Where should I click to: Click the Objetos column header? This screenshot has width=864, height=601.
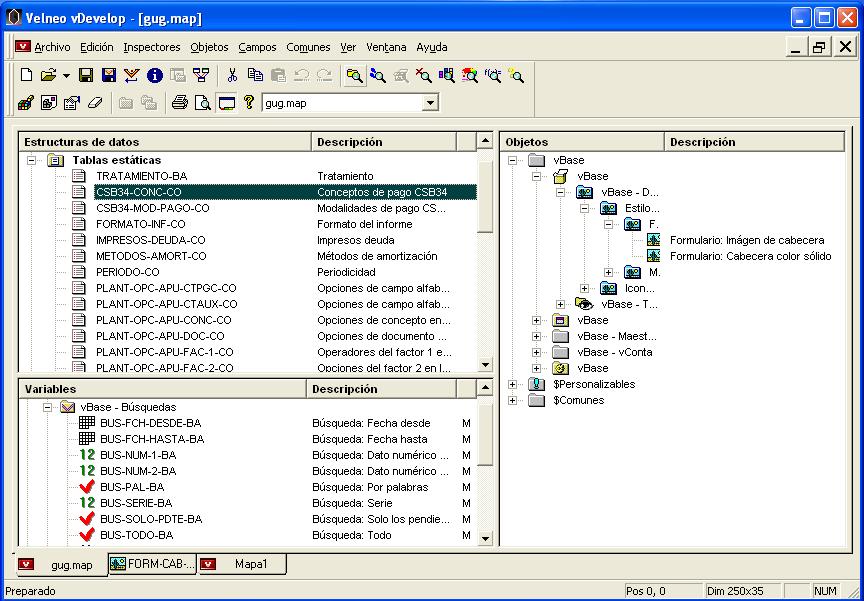(x=582, y=142)
